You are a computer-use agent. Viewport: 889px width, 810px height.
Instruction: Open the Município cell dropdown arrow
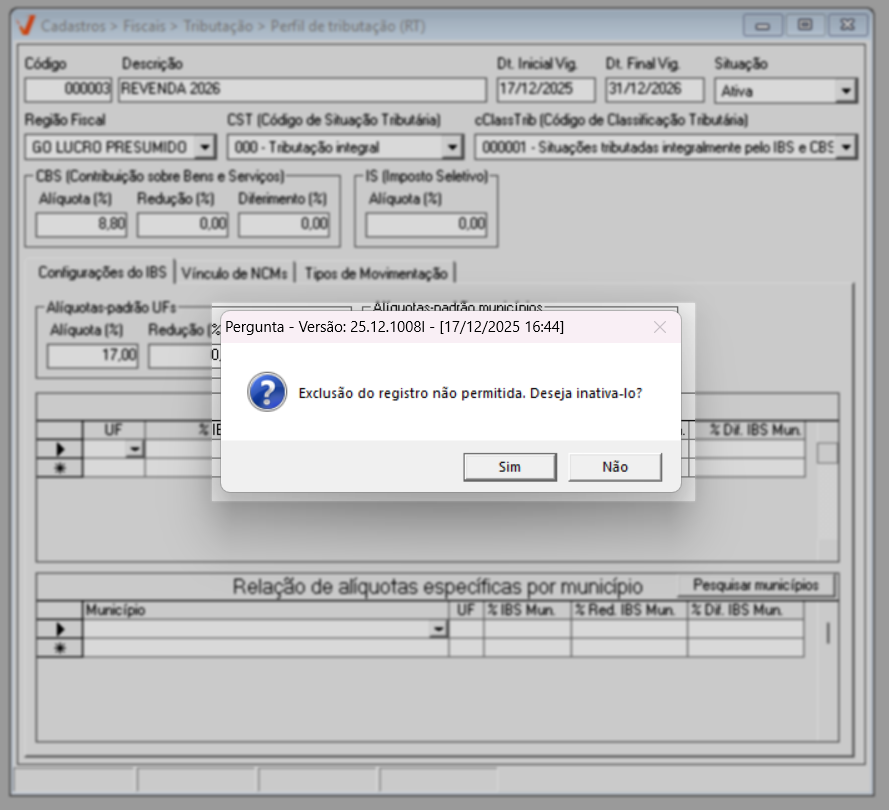pos(438,629)
